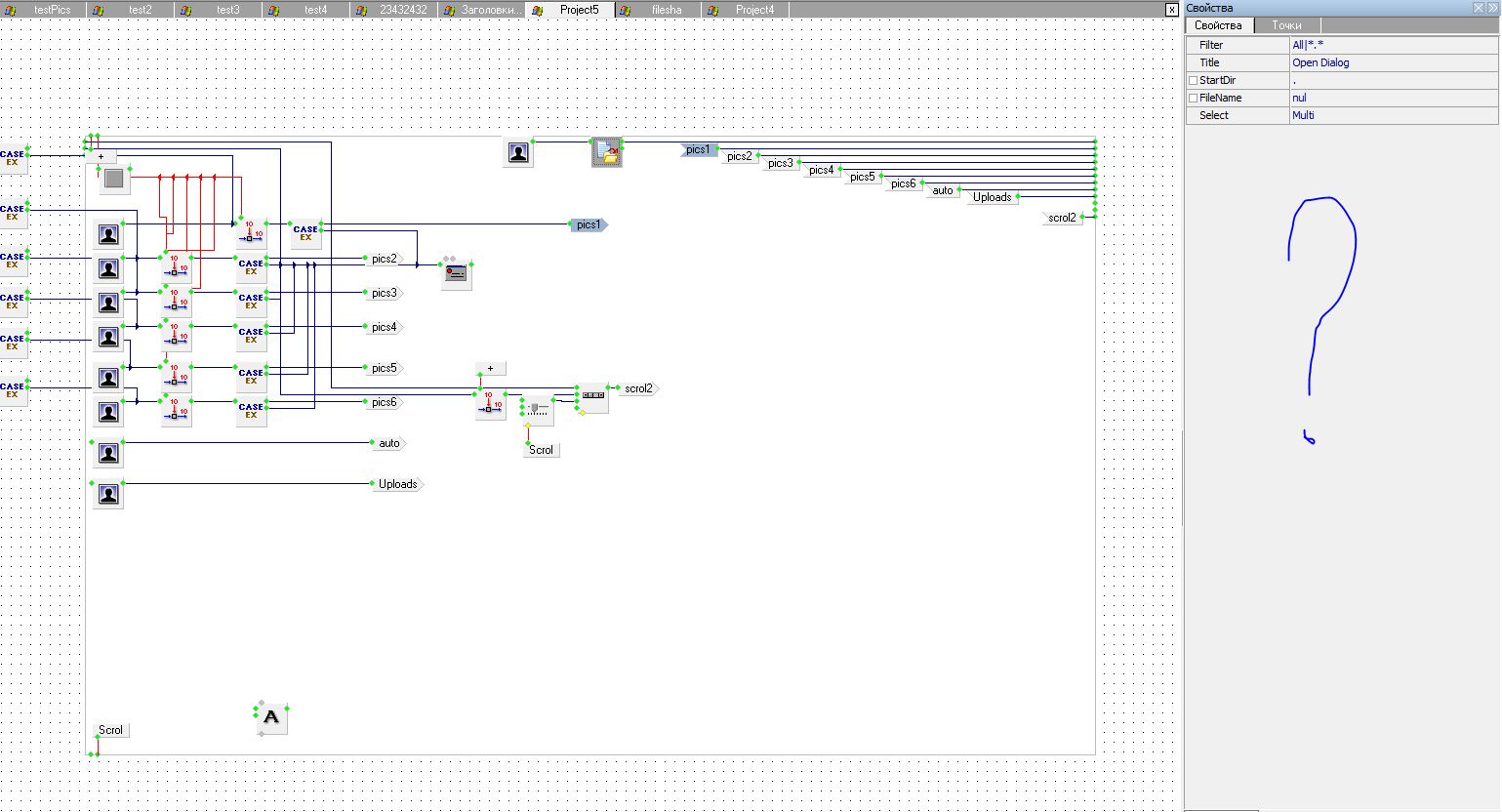
Task: Click the Filter property value field
Action: click(x=1392, y=45)
